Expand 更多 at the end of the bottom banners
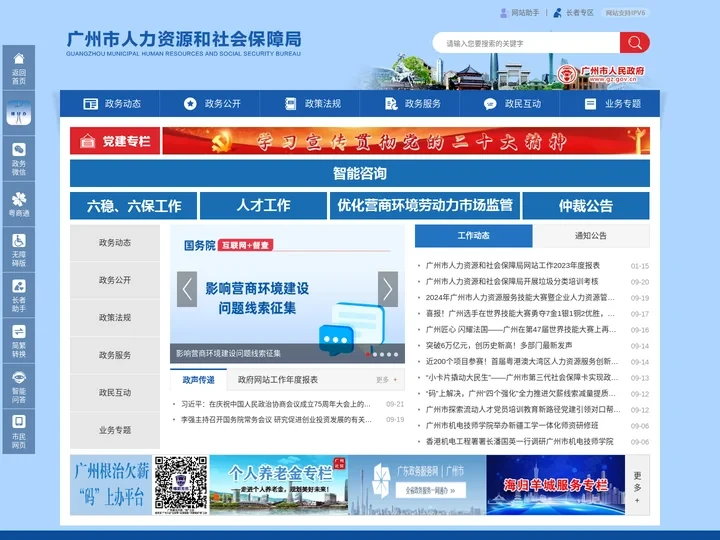 (x=637, y=485)
